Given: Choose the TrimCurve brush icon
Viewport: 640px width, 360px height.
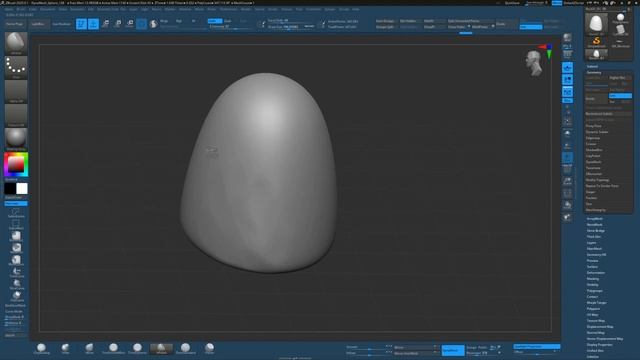Looking at the screenshot, I should coord(16,272).
